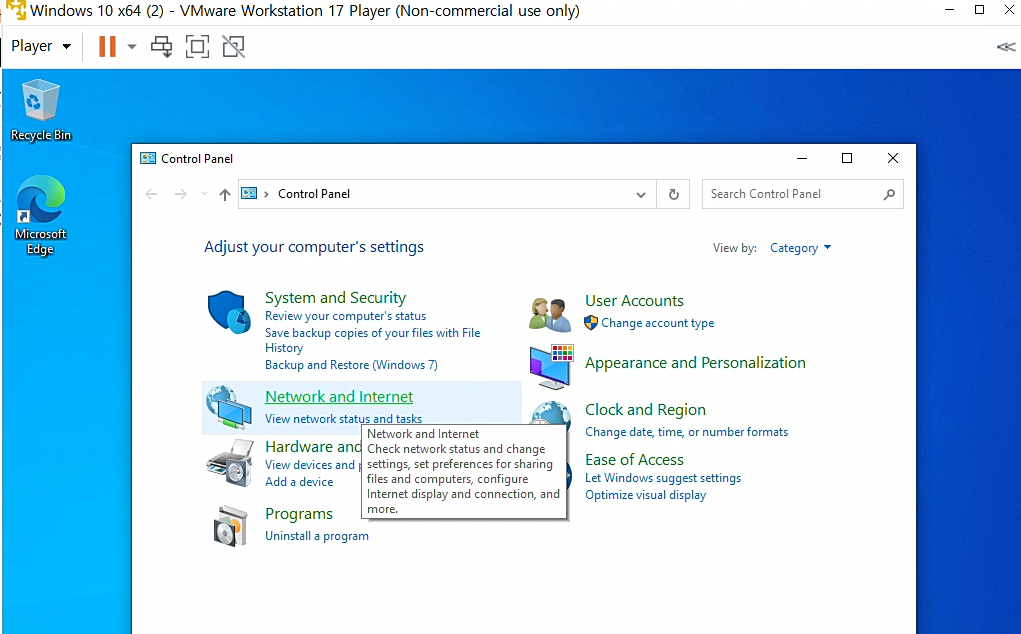Open Change date, time, or number formats
Screen dimensions: 1021x634
pyautogui.click(x=686, y=432)
